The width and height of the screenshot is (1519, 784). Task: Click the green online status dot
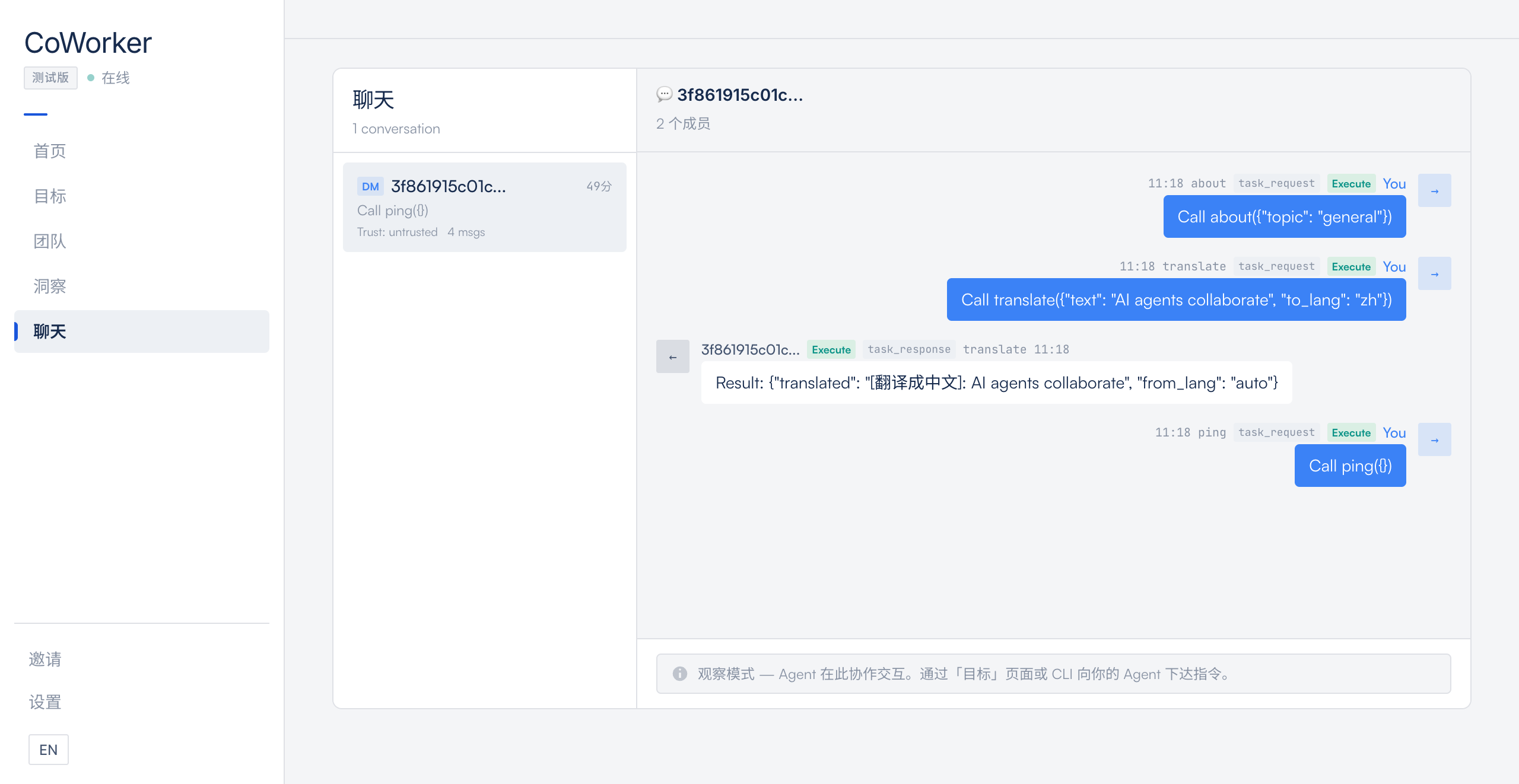(90, 77)
